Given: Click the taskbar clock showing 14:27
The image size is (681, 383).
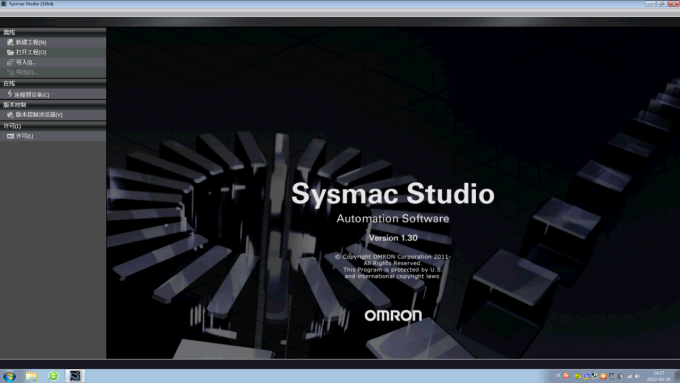Looking at the screenshot, I should [x=659, y=376].
